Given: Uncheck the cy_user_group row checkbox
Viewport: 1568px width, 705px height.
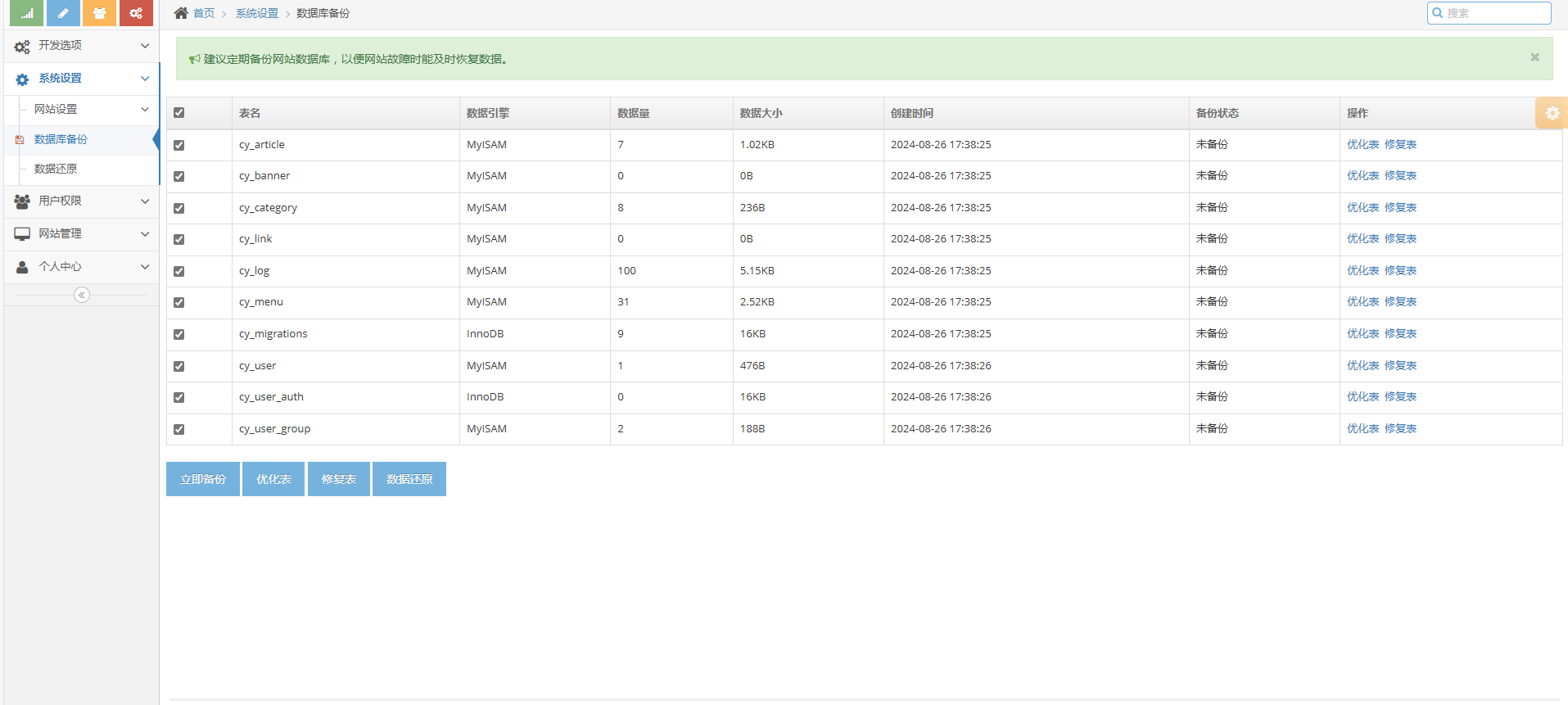Looking at the screenshot, I should pos(178,429).
